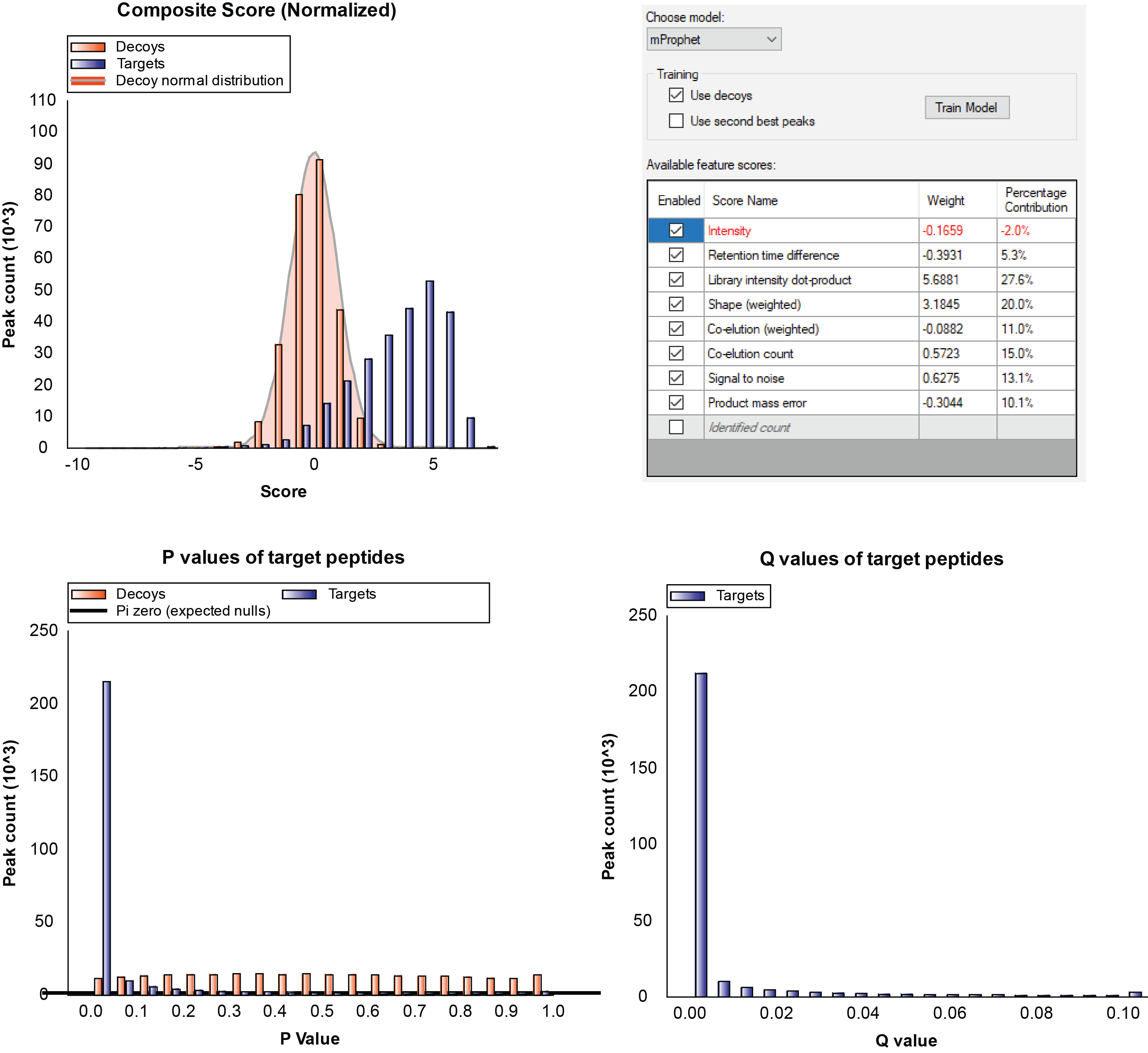Click Targets swatch in composite score legend
The height and width of the screenshot is (1053, 1148).
88,64
